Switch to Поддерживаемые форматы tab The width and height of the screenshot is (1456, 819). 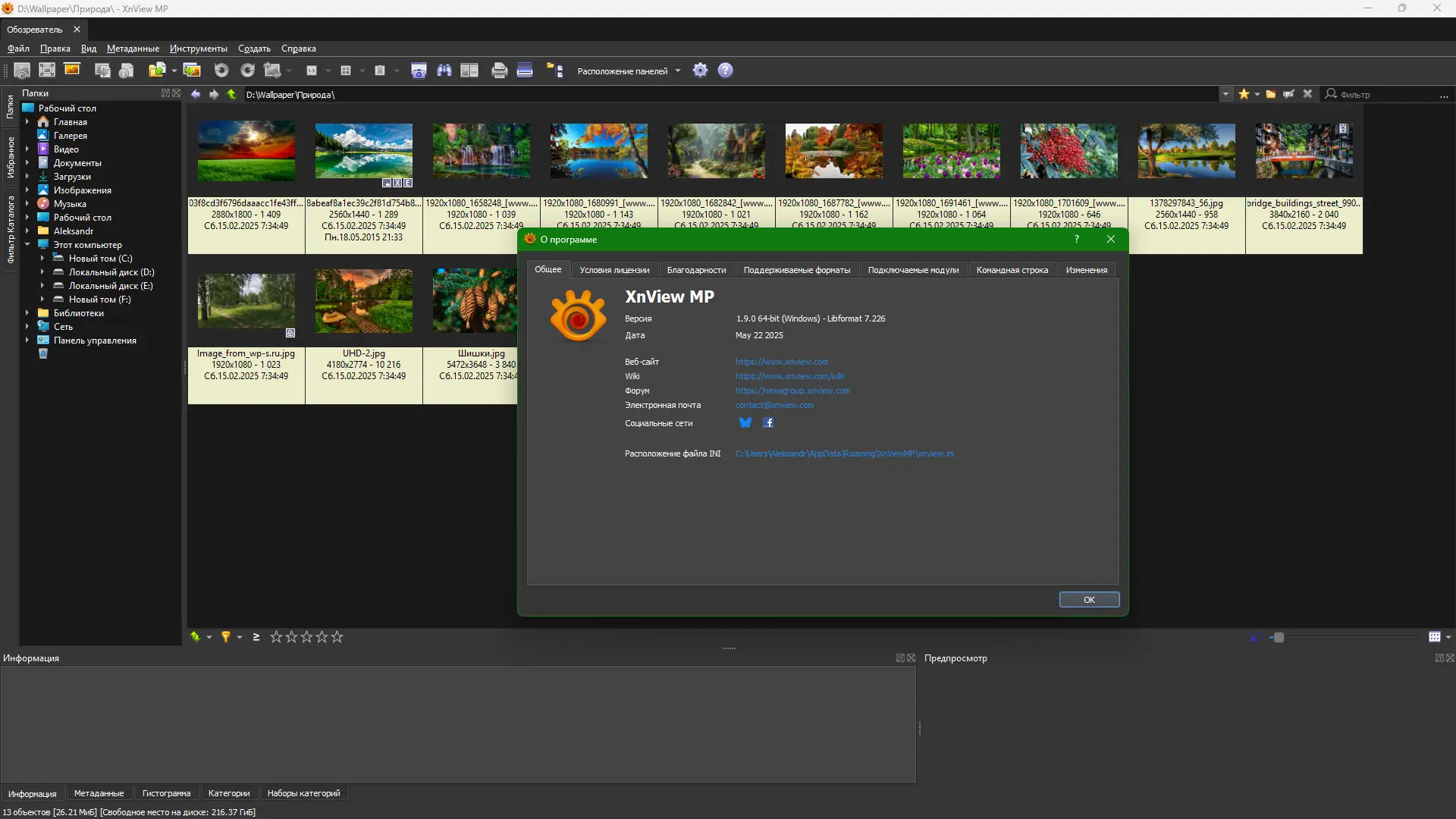(x=796, y=270)
